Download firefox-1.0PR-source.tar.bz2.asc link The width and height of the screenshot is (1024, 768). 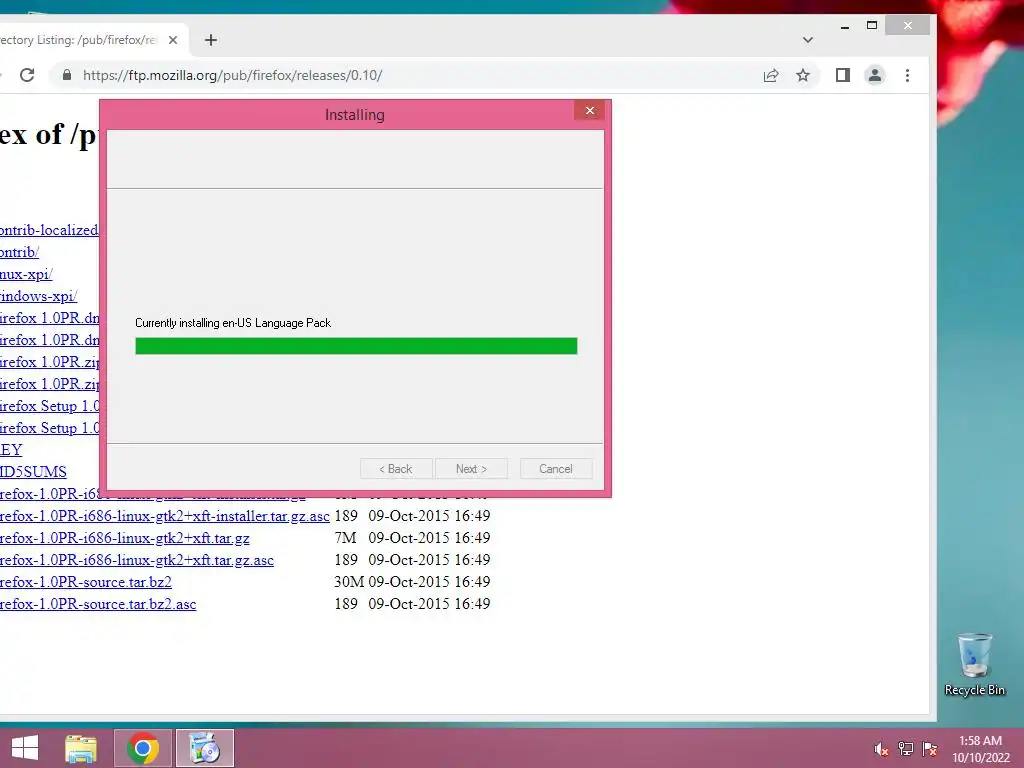point(98,604)
